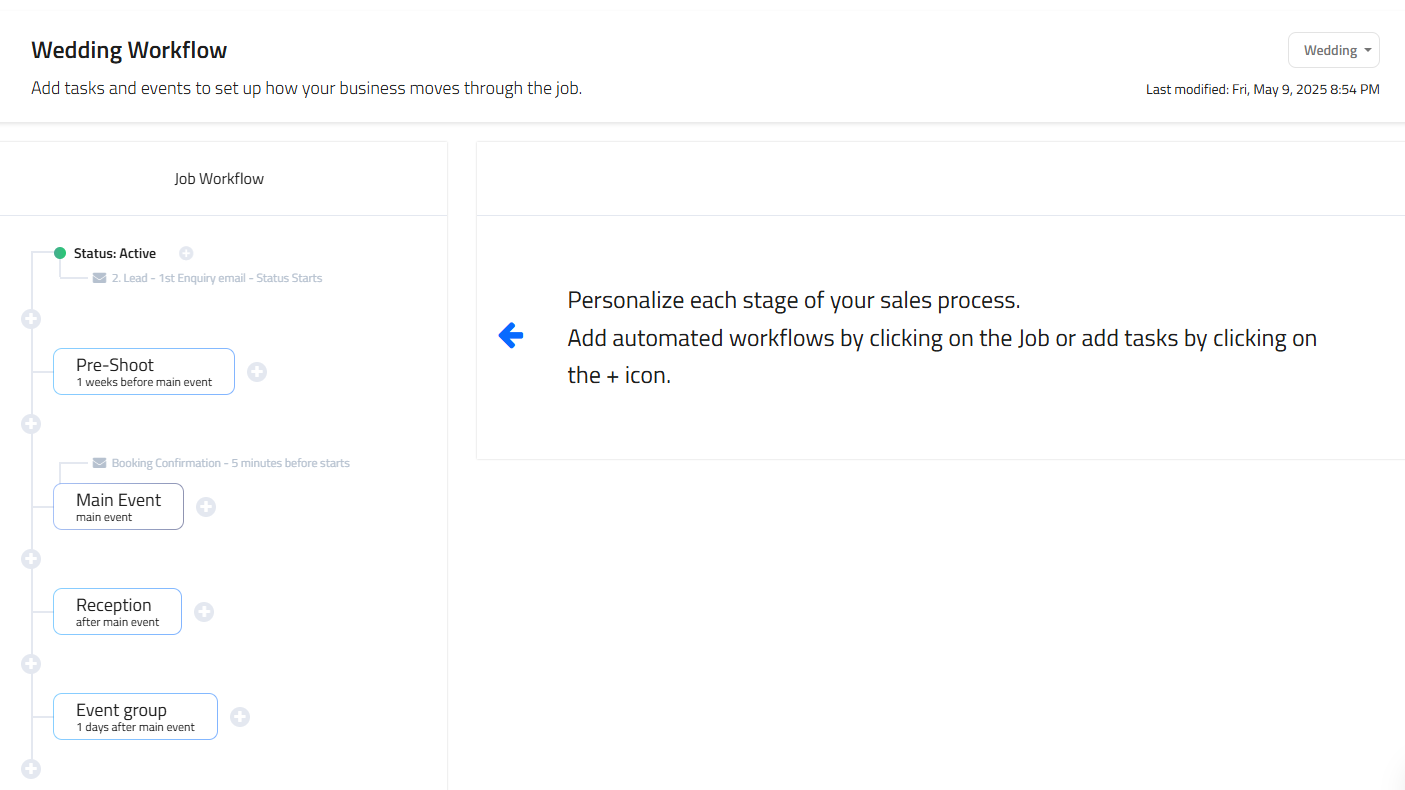Screen dimensions: 1405x790
Task: Add stage between Pre-Shoot and Main Event
Action: [x=31, y=424]
